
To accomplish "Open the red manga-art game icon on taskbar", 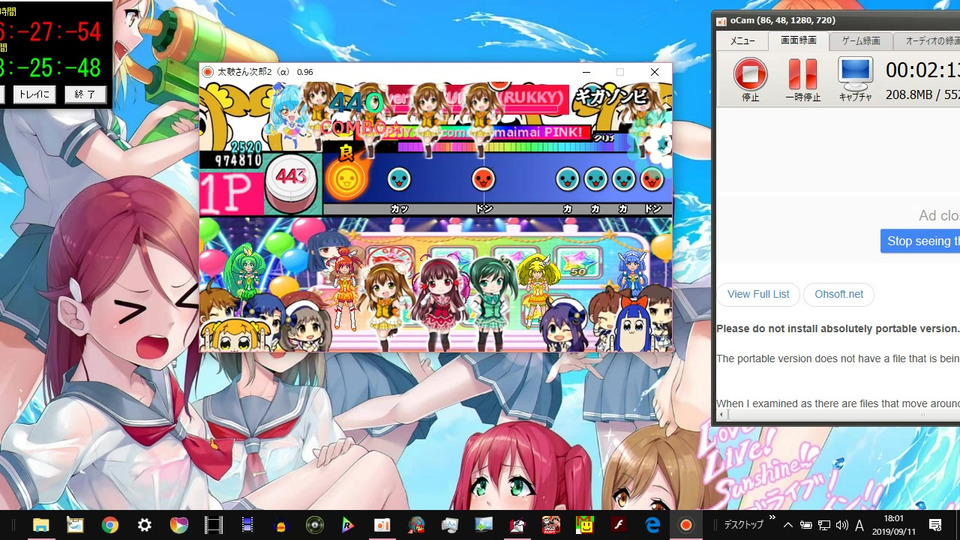I will (x=551, y=525).
